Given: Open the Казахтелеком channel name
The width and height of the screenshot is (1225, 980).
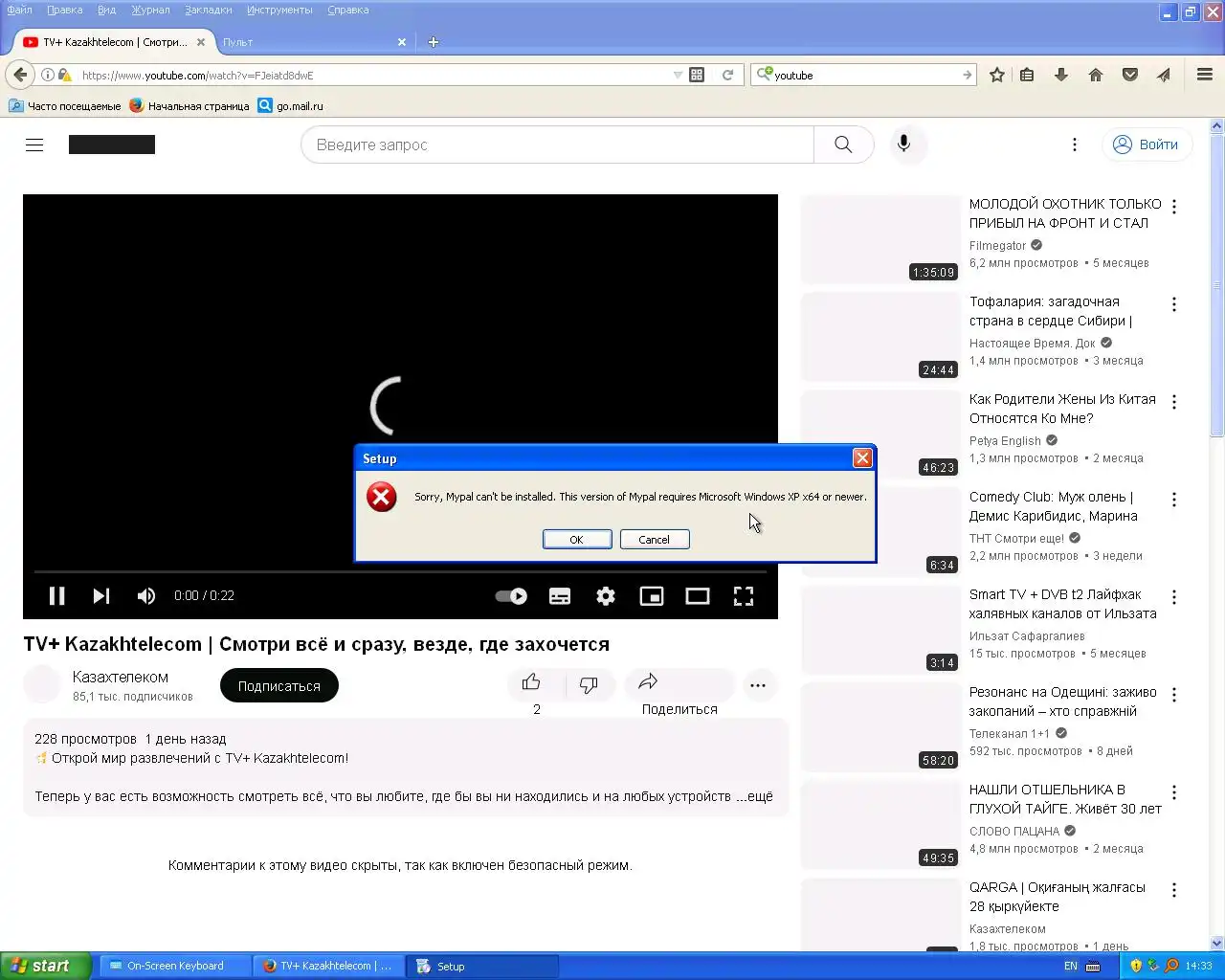Looking at the screenshot, I should [121, 677].
